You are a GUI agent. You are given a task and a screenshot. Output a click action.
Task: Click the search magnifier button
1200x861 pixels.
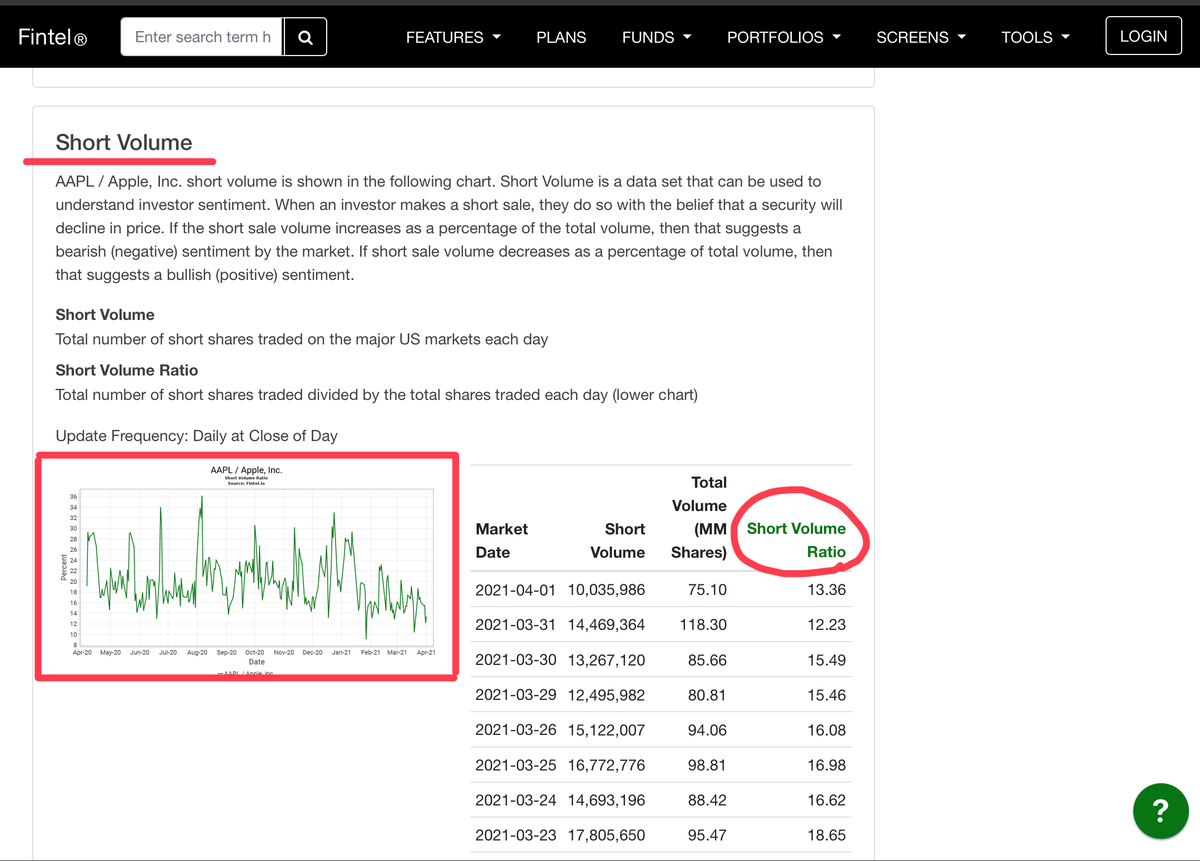coord(305,37)
